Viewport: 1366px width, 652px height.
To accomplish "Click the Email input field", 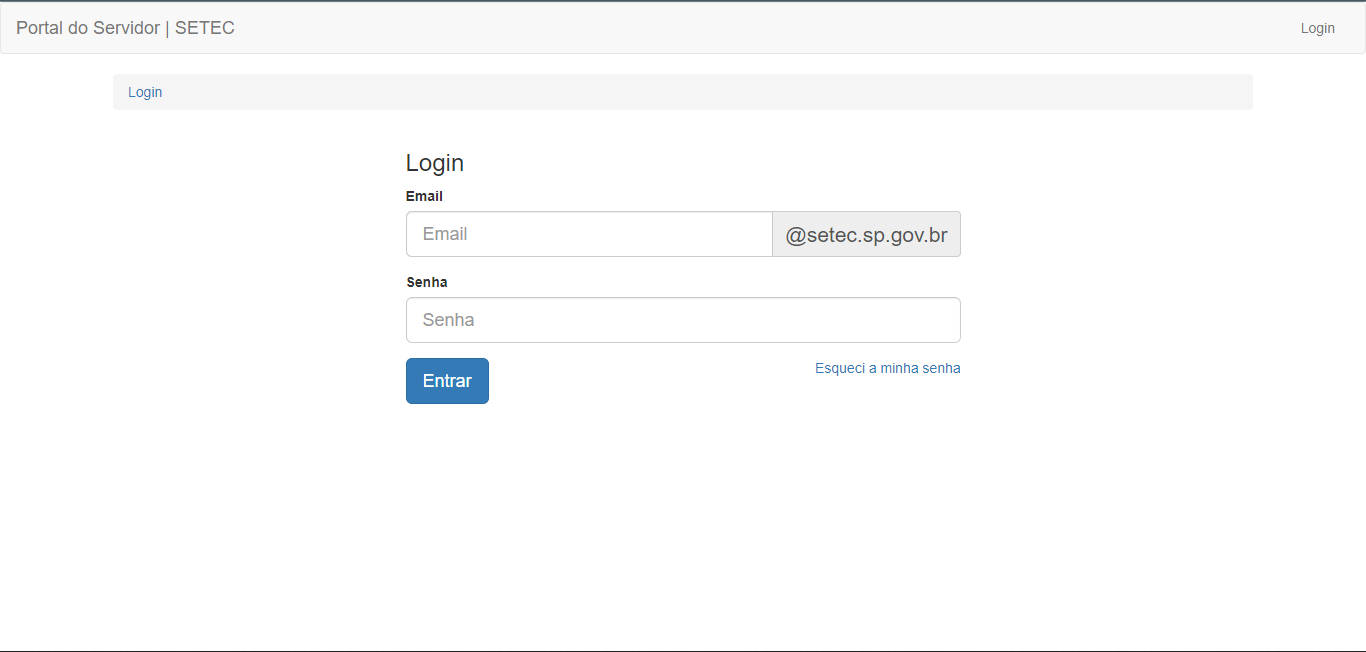I will (589, 234).
